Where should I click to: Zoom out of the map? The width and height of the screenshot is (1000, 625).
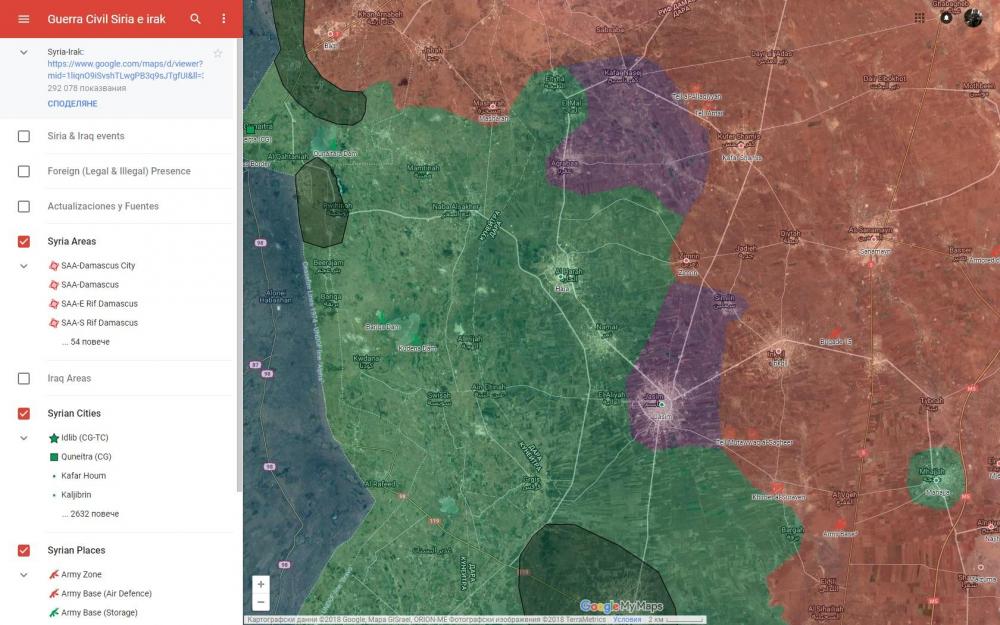[x=261, y=603]
